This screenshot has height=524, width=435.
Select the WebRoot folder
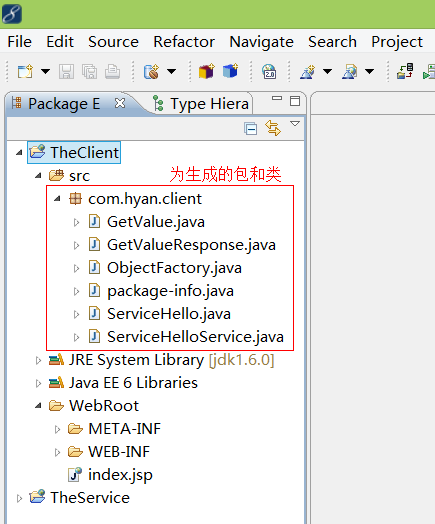(94, 406)
